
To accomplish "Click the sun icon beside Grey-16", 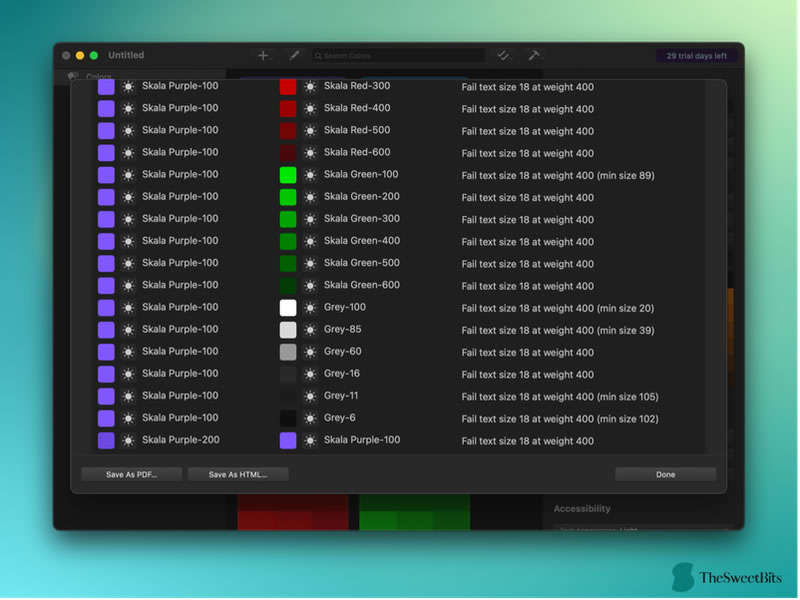I will (310, 374).
